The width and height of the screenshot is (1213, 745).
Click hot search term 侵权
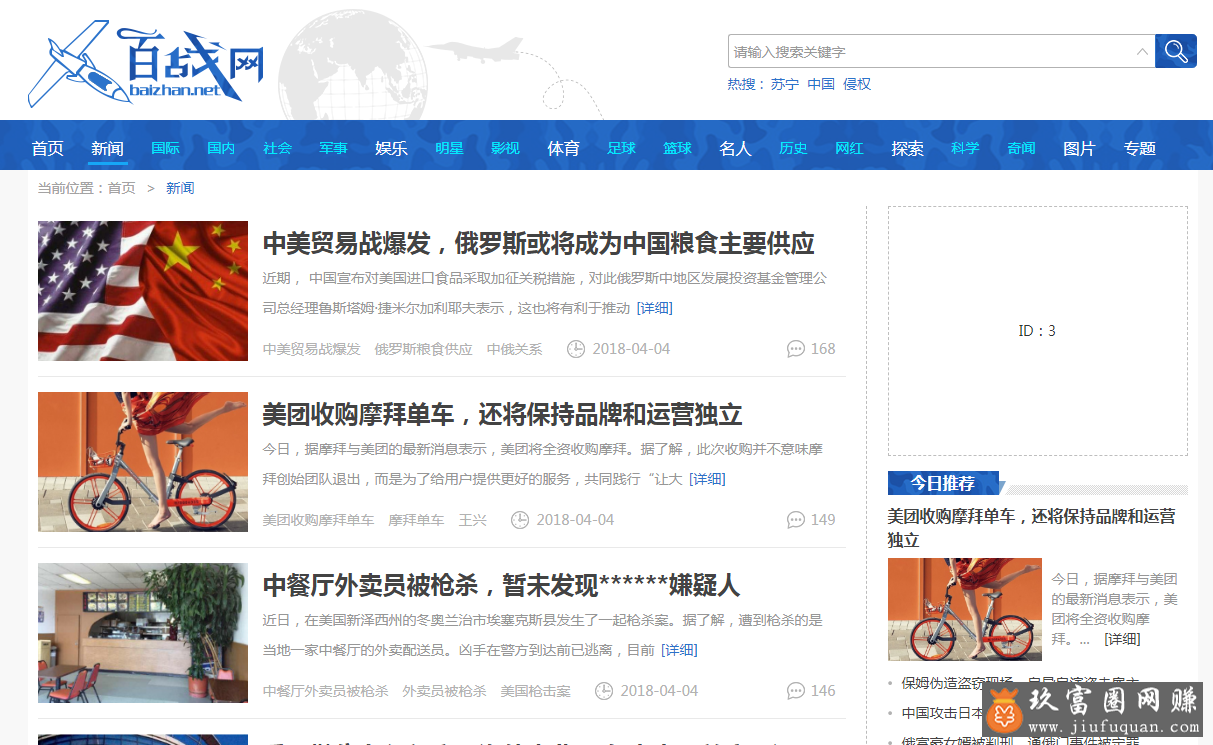[x=857, y=84]
